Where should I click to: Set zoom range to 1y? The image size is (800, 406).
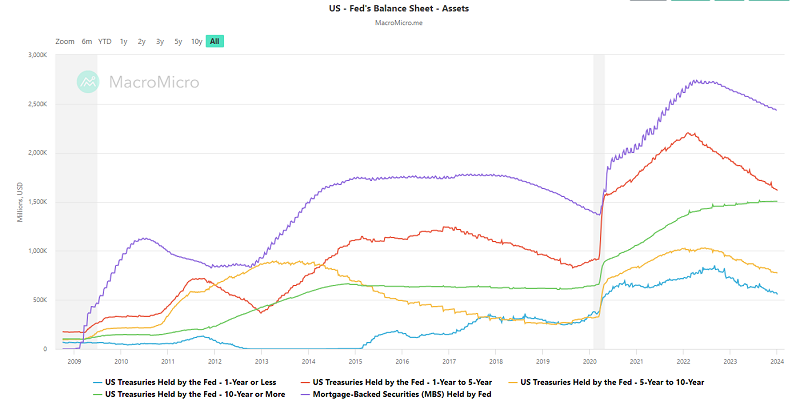pyautogui.click(x=123, y=41)
